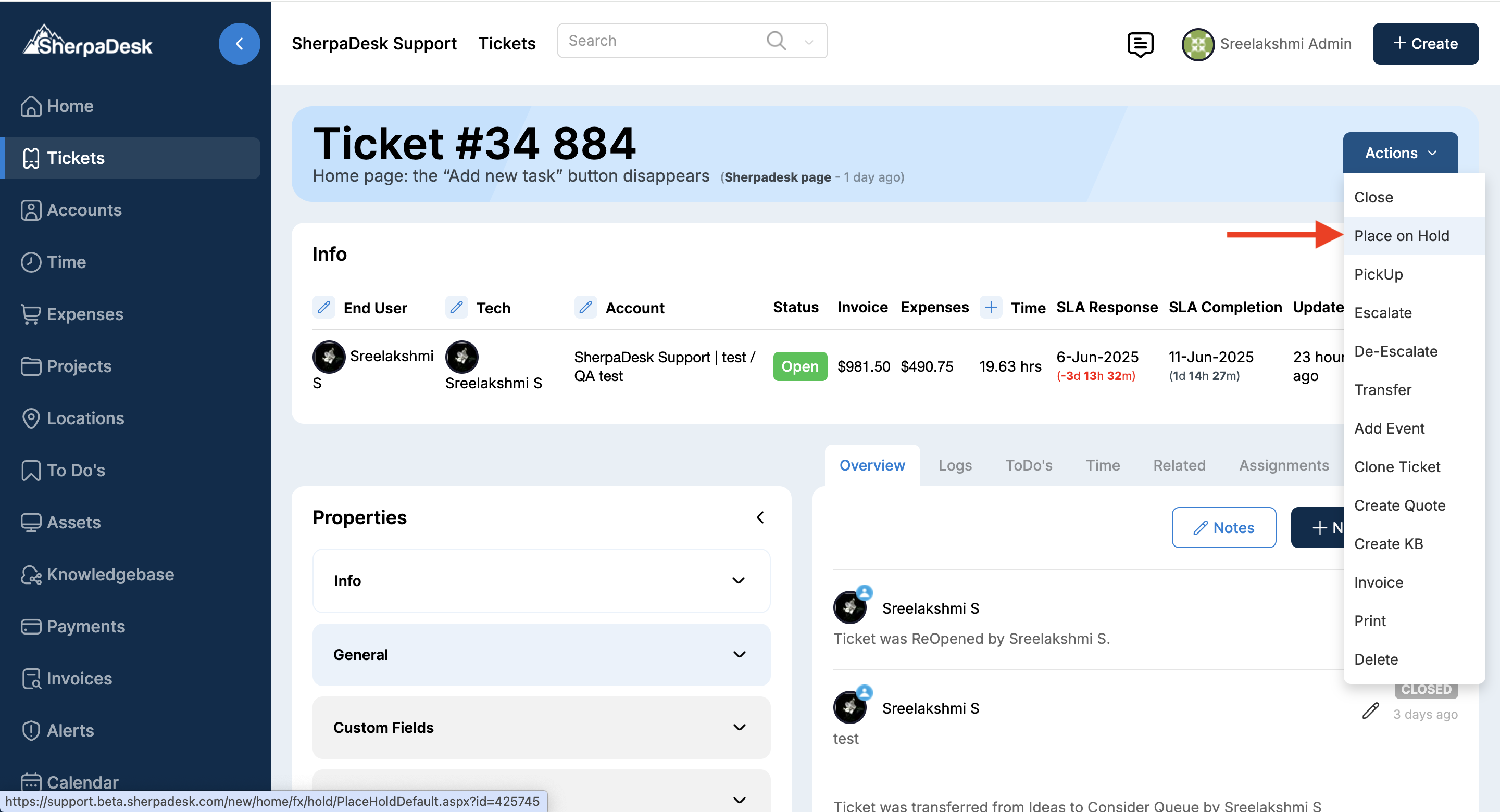1500x812 pixels.
Task: Expand the General properties section
Action: (541, 654)
